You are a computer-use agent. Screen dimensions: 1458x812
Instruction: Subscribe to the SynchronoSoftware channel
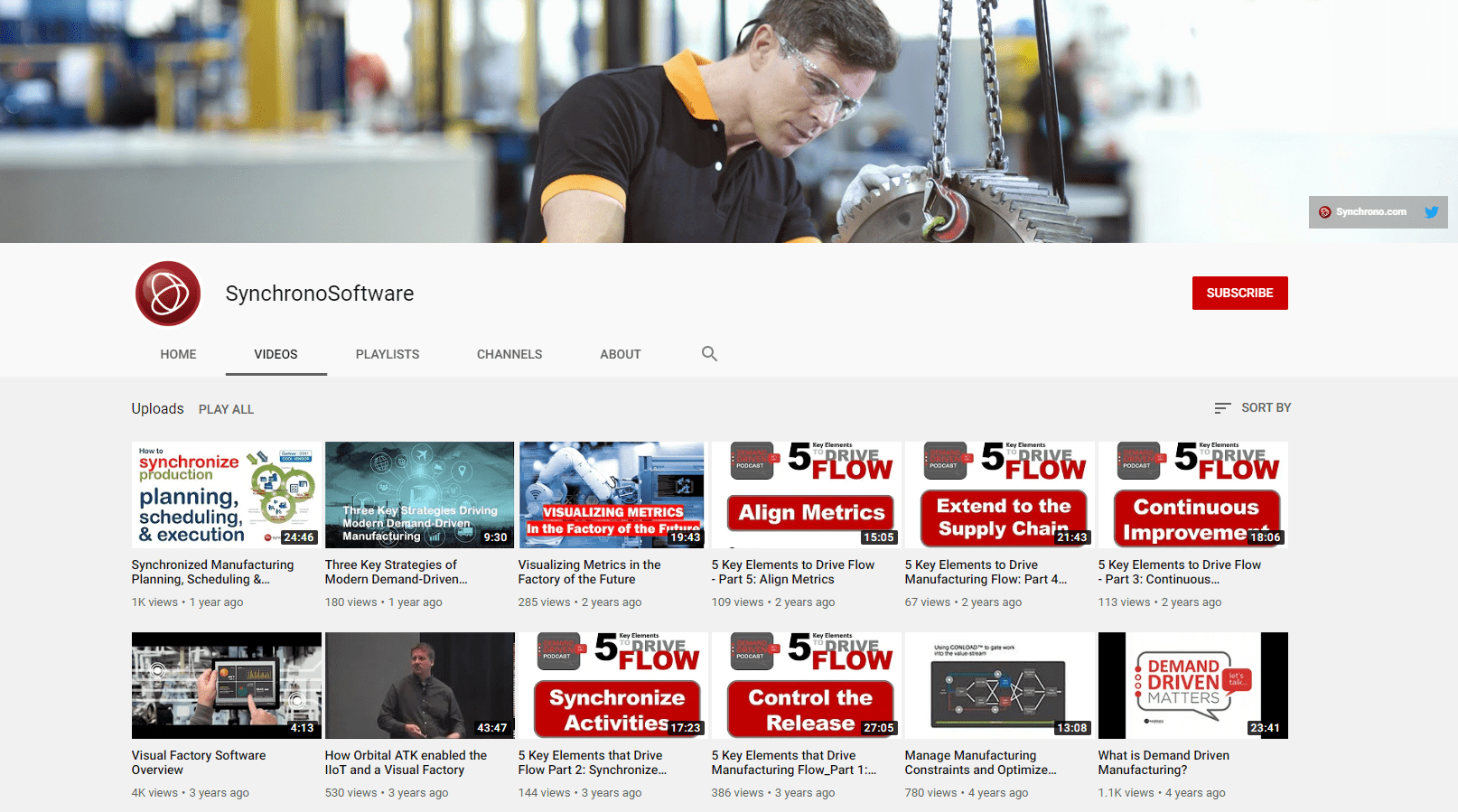[x=1239, y=294]
